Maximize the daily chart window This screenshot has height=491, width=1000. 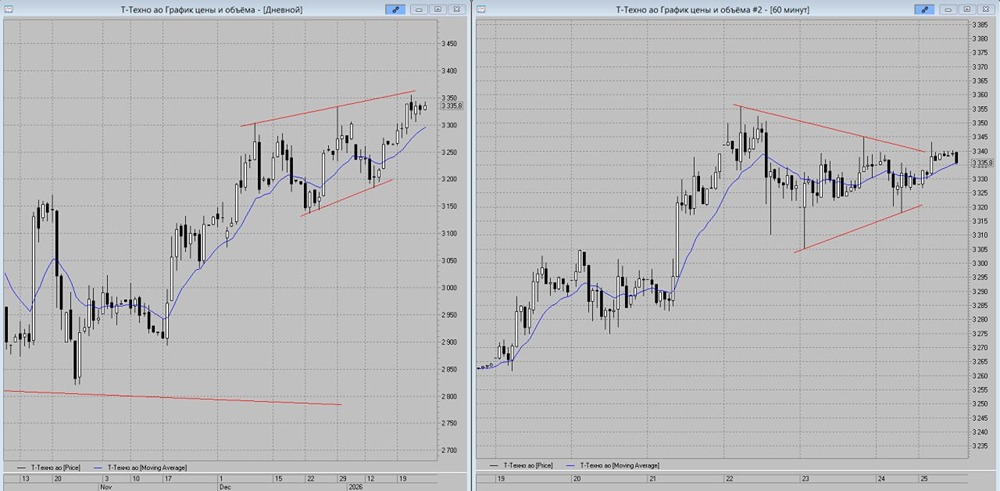[x=438, y=10]
